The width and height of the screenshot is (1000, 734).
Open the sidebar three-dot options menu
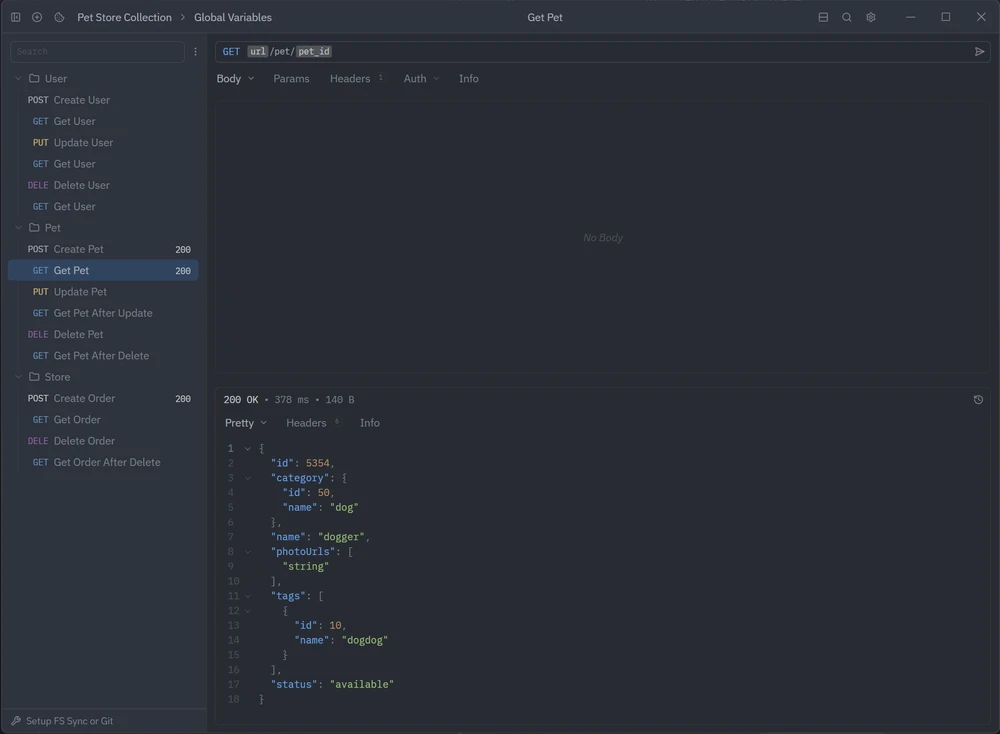click(x=195, y=52)
